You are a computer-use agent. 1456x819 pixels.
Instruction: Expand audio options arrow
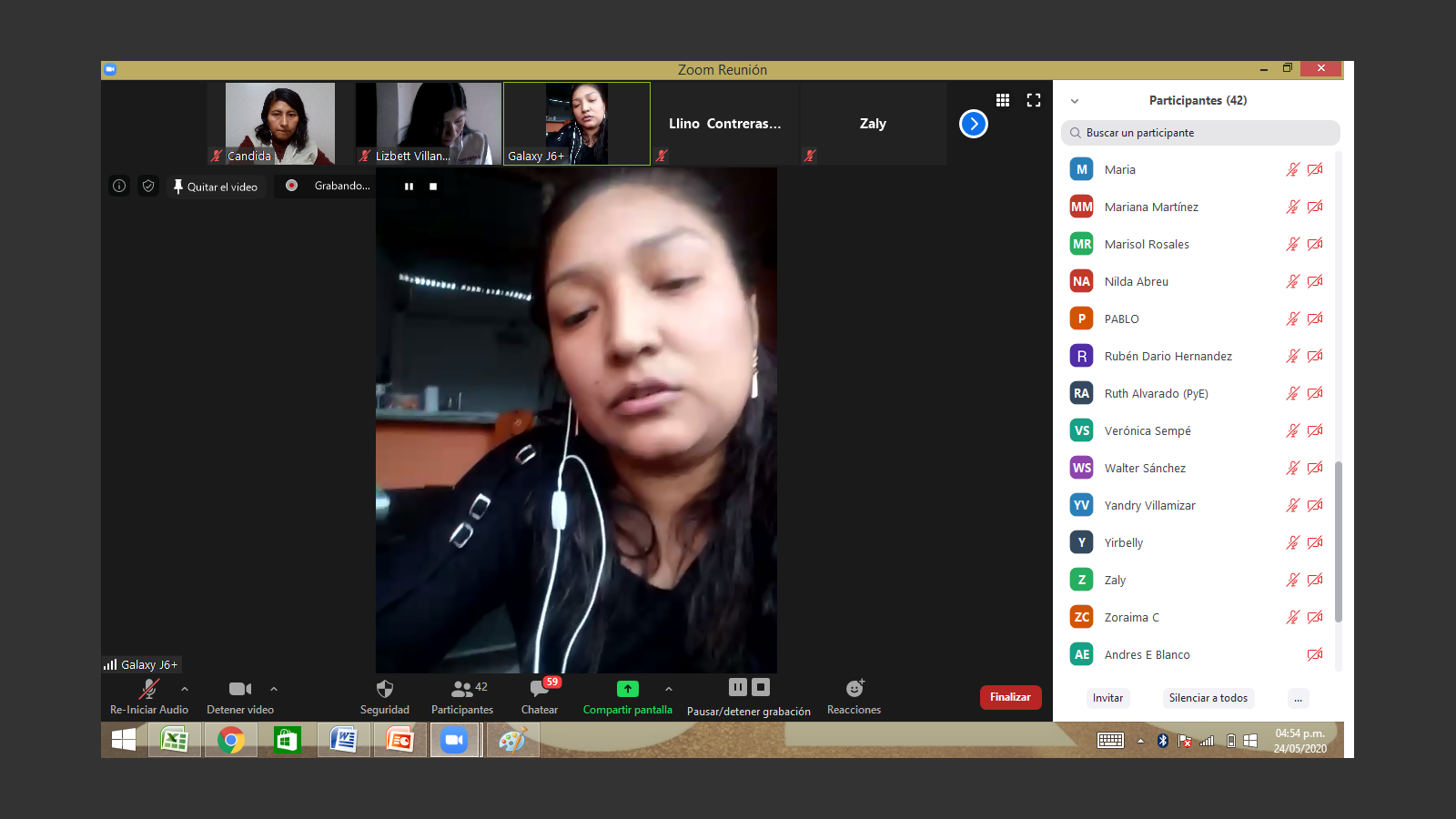point(185,689)
